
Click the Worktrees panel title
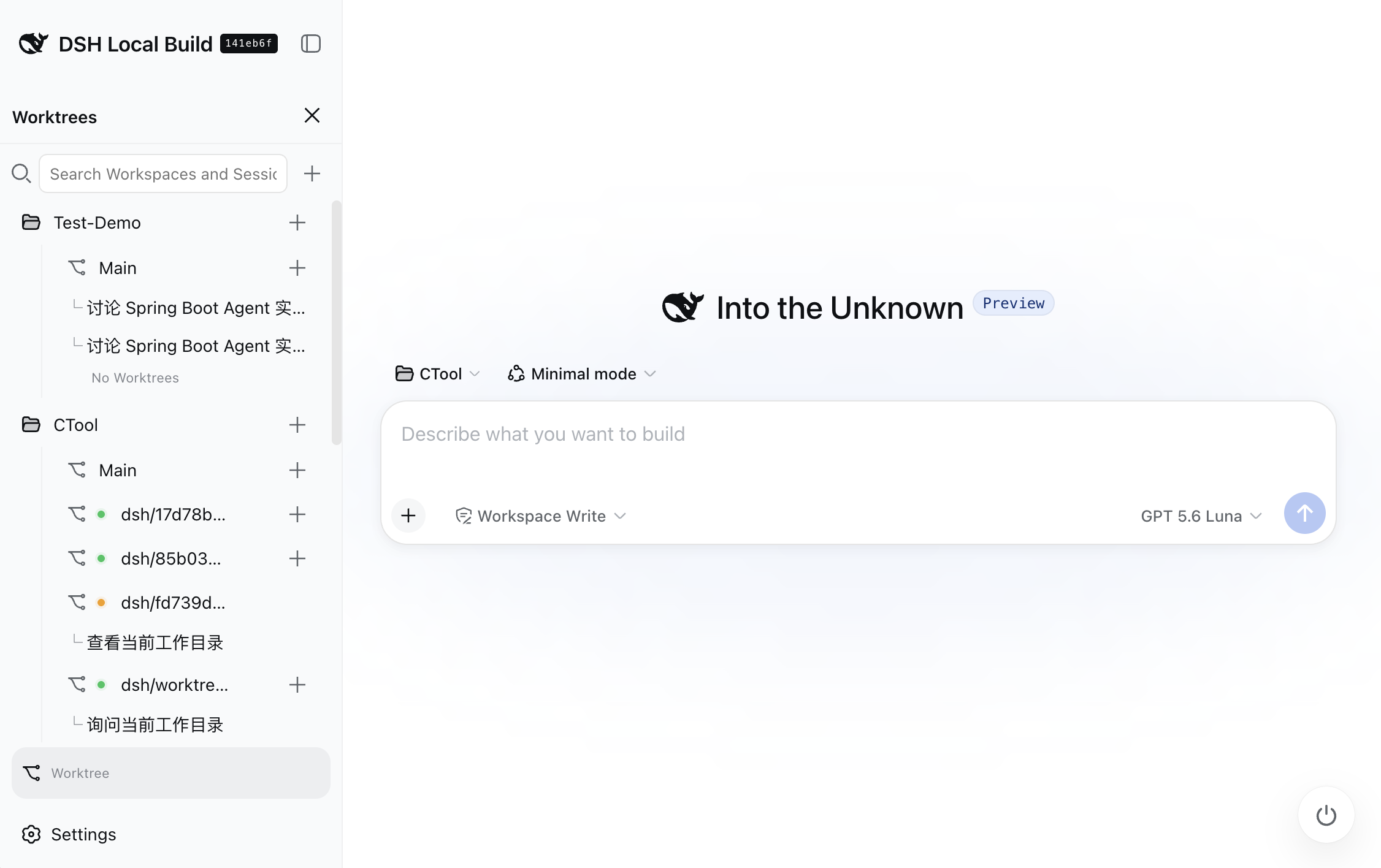point(55,116)
